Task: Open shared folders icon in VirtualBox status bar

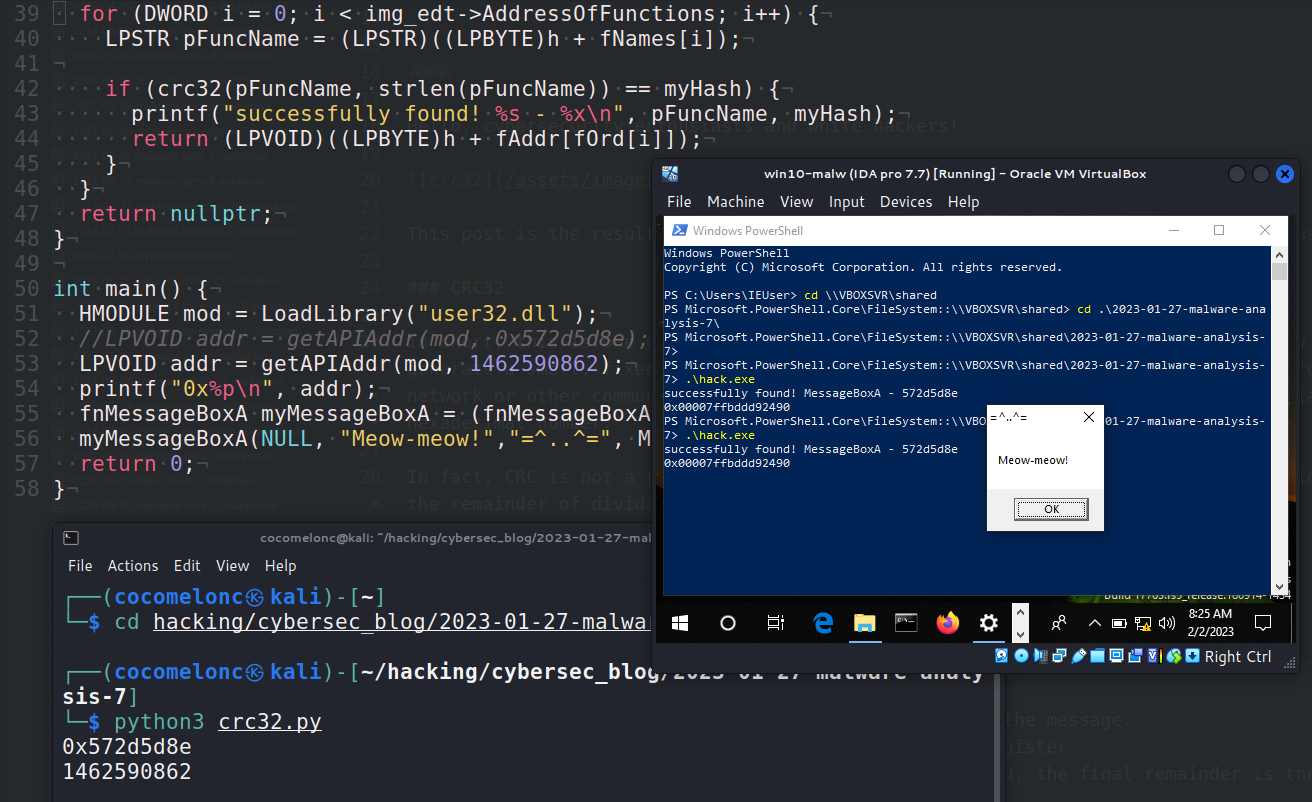Action: pyautogui.click(x=1097, y=656)
